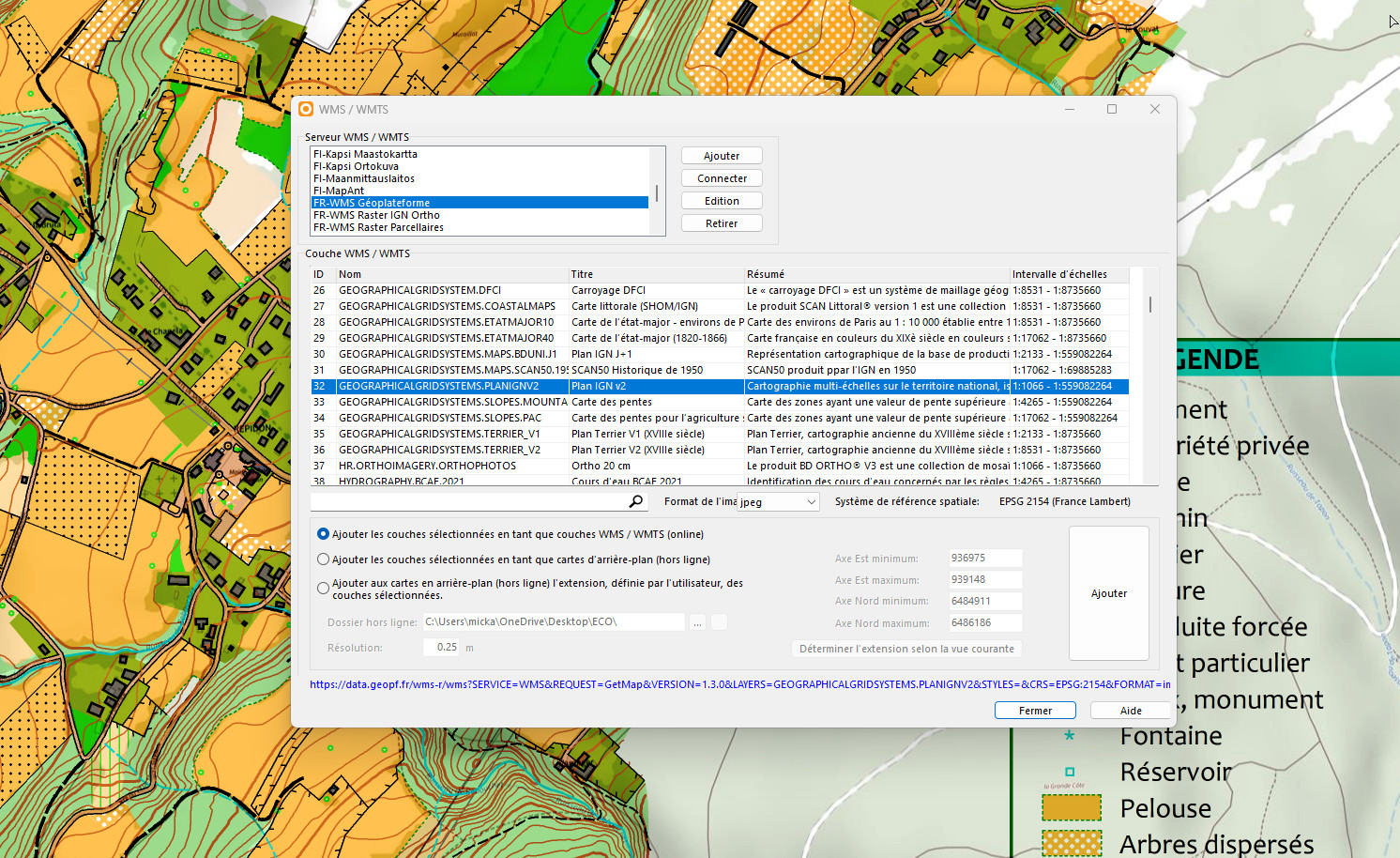Select server FR-WMS Raster Parcellaires
Screen dimensions: 1400x858
coord(479,227)
